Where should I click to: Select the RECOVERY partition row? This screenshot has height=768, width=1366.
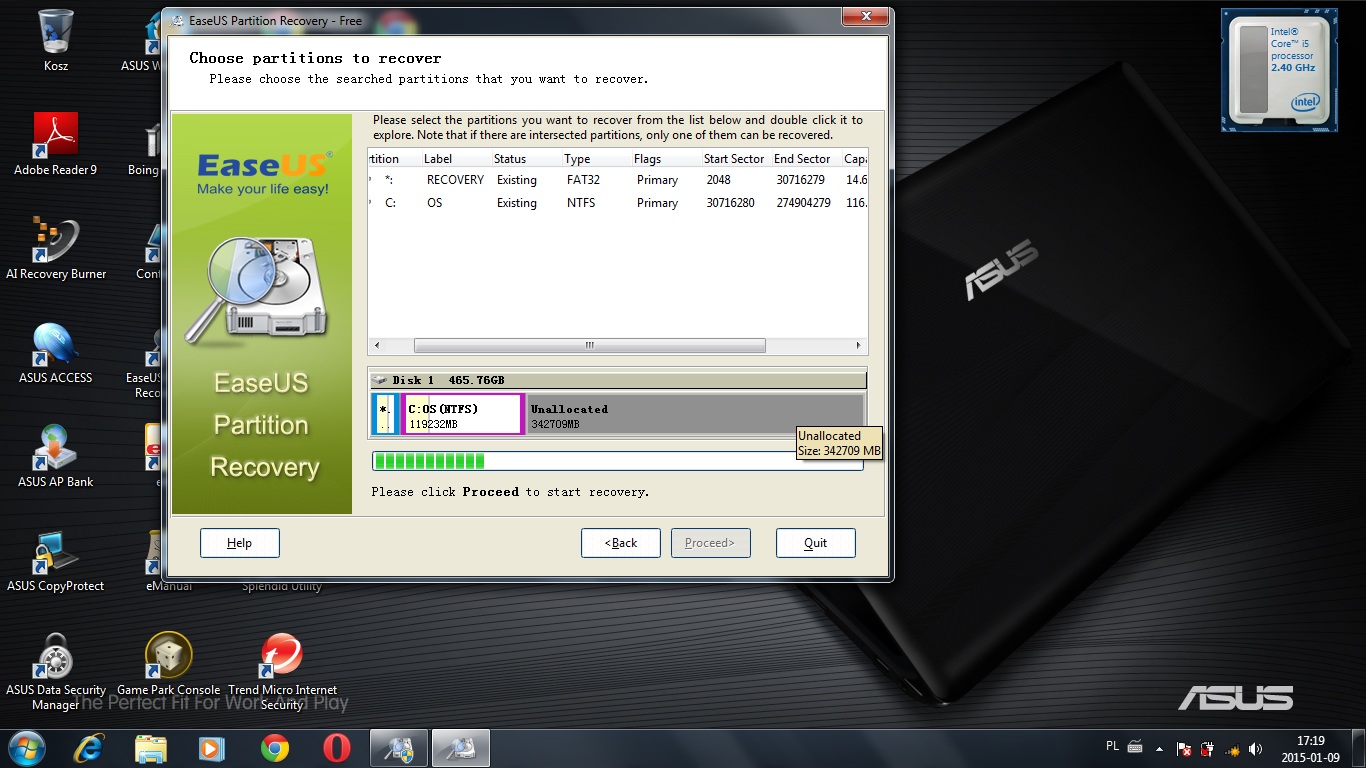[x=618, y=180]
